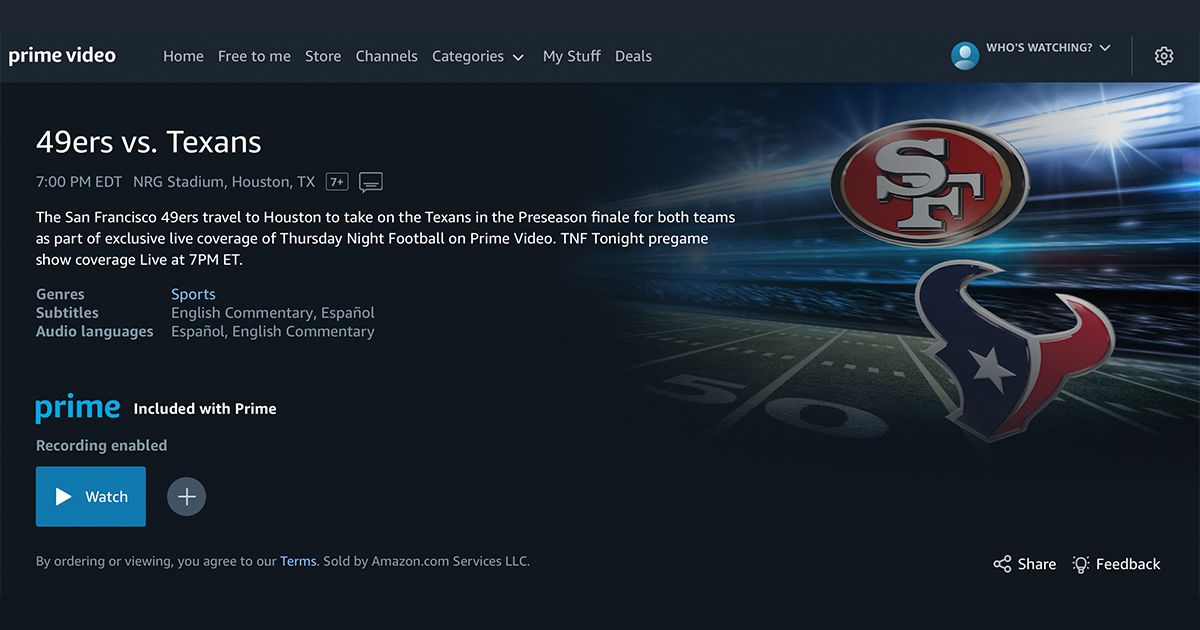
Task: Click the Subtitles label
Action: pos(67,313)
